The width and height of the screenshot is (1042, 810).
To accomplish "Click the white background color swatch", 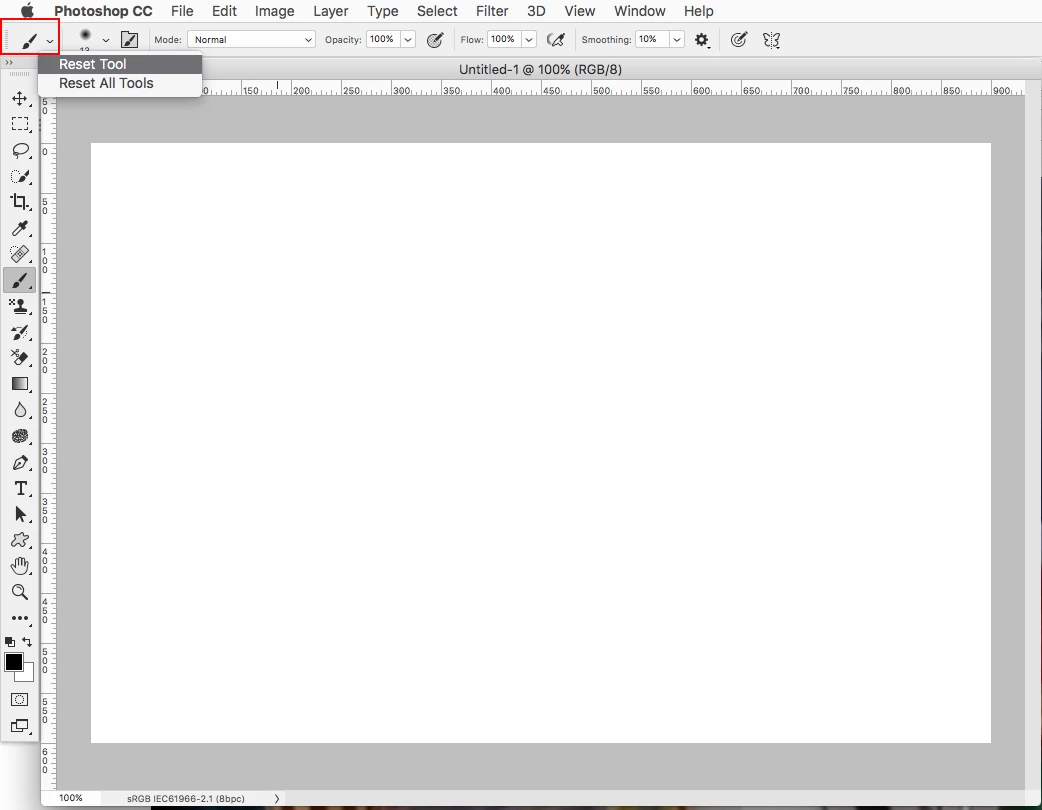I will click(x=28, y=676).
